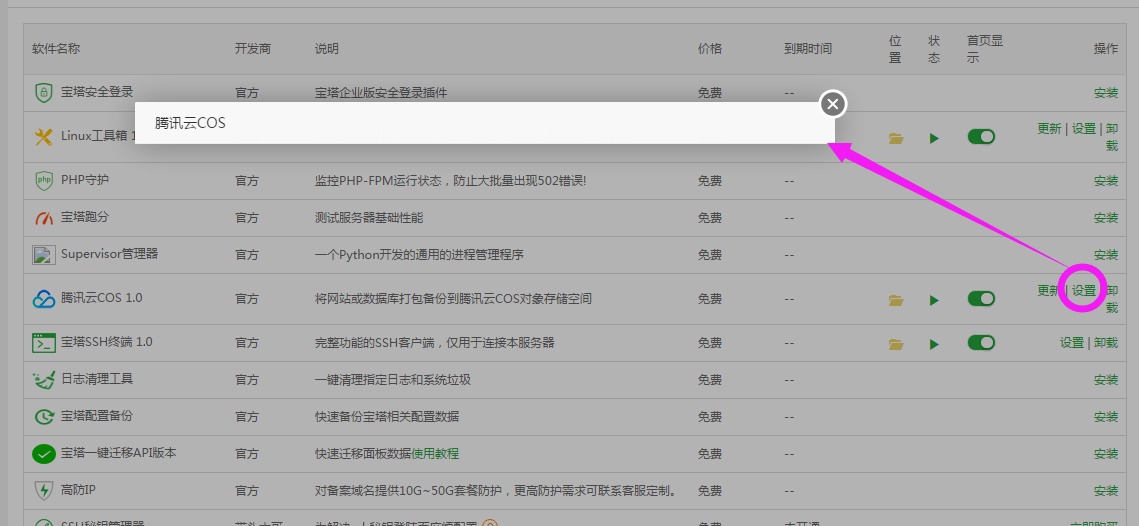Select the 腾讯云COS 1.0 name text

pyautogui.click(x=102, y=298)
